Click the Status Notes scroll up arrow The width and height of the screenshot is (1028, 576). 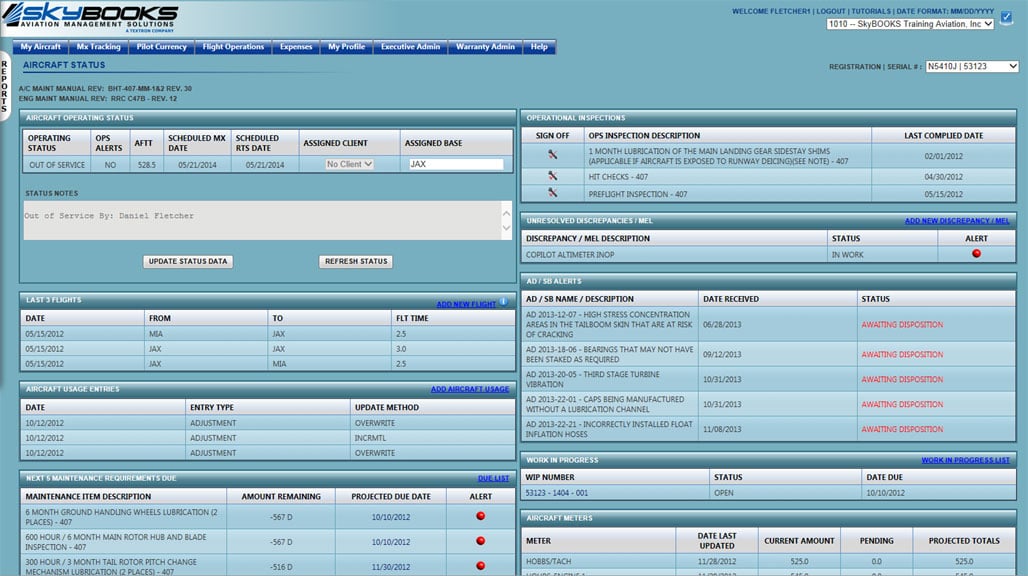[506, 213]
